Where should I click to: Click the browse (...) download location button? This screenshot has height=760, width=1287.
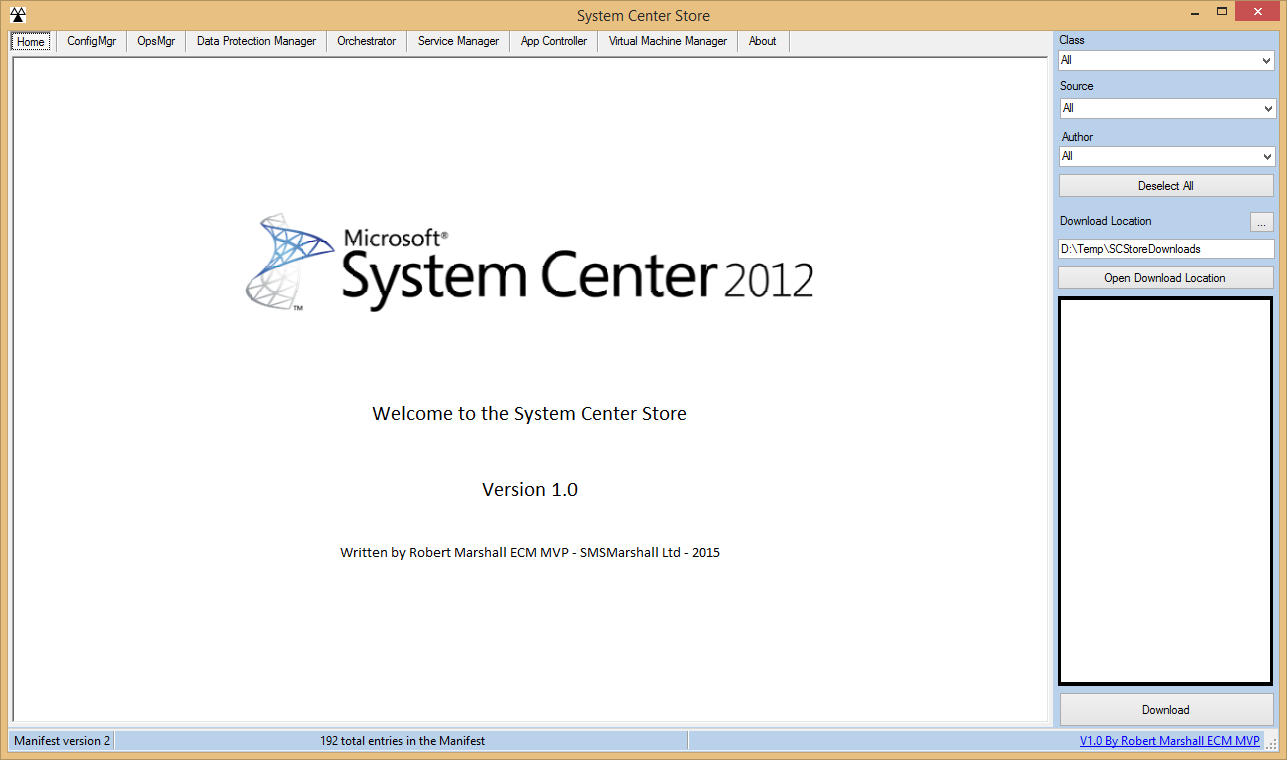(x=1261, y=222)
